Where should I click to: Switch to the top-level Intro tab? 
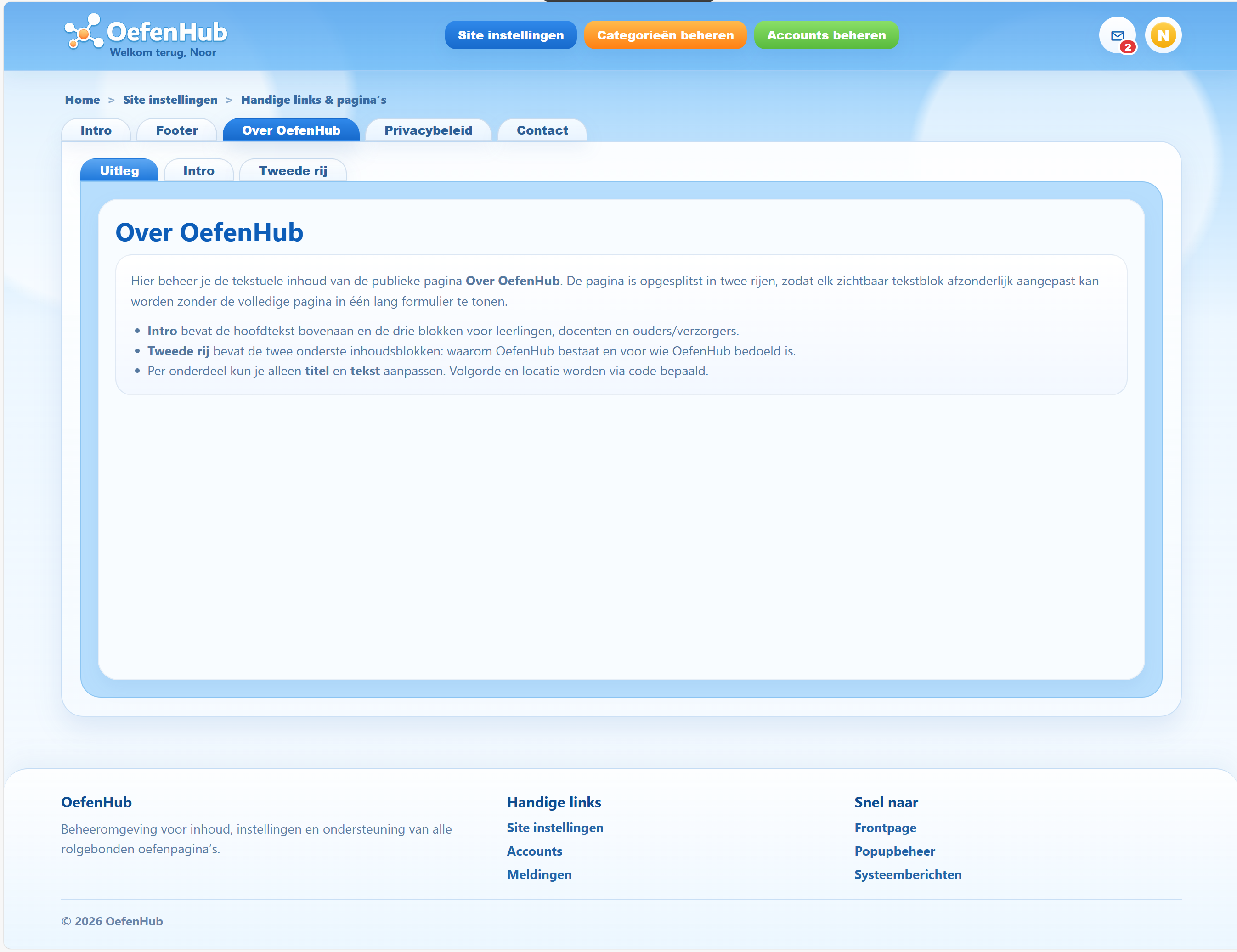tap(96, 130)
